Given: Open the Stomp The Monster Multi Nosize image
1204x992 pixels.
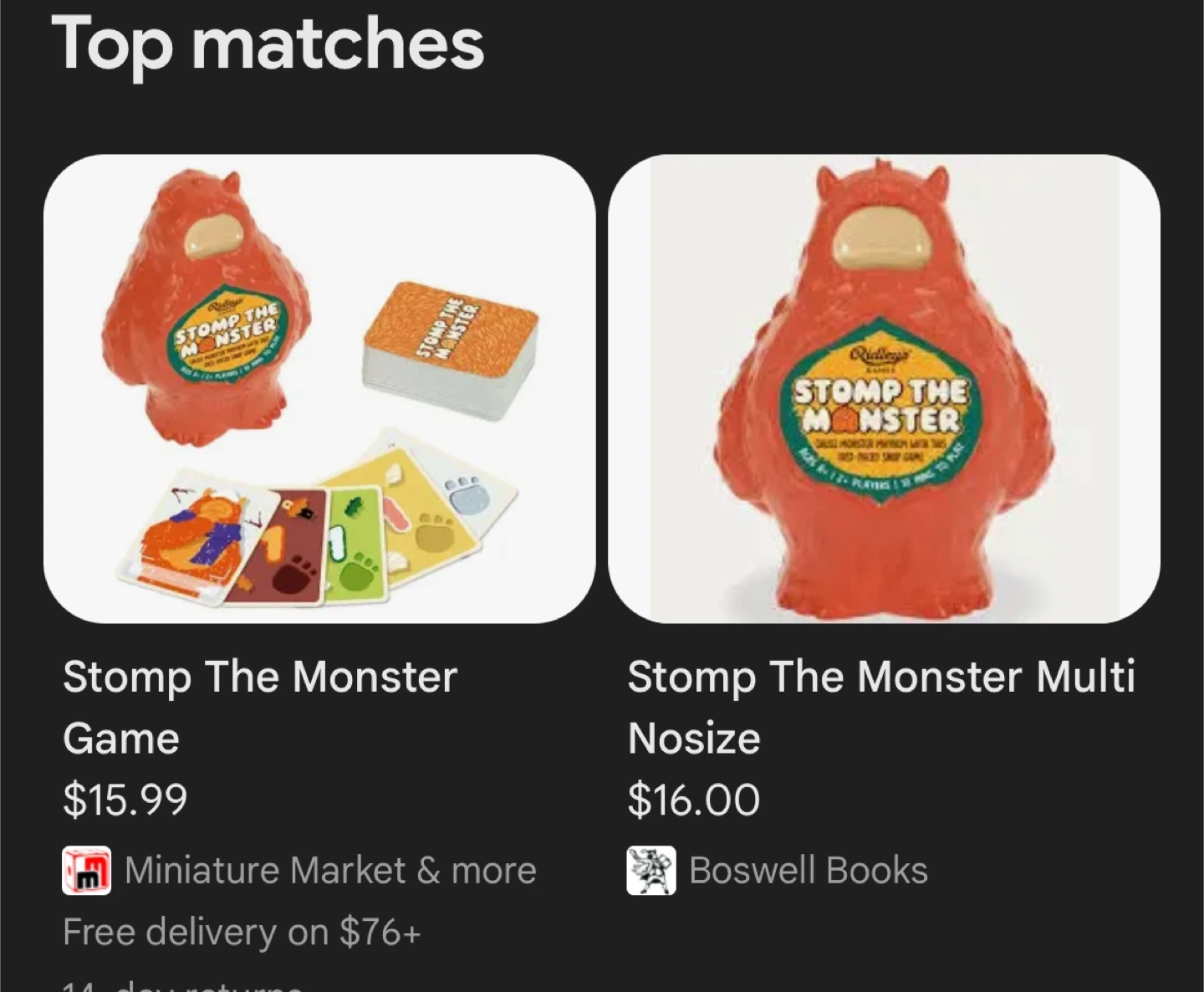Looking at the screenshot, I should point(884,389).
